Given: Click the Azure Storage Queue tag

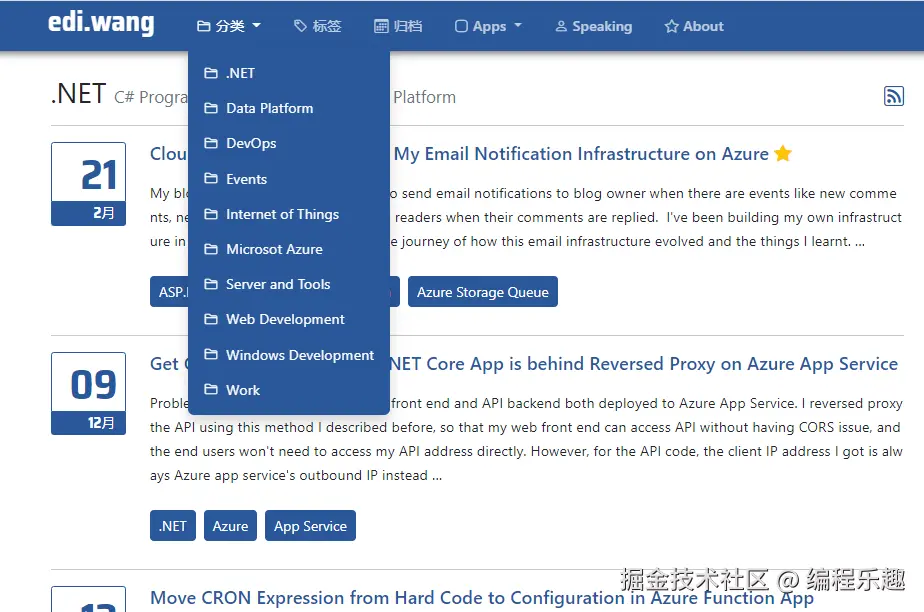Looking at the screenshot, I should point(483,292).
